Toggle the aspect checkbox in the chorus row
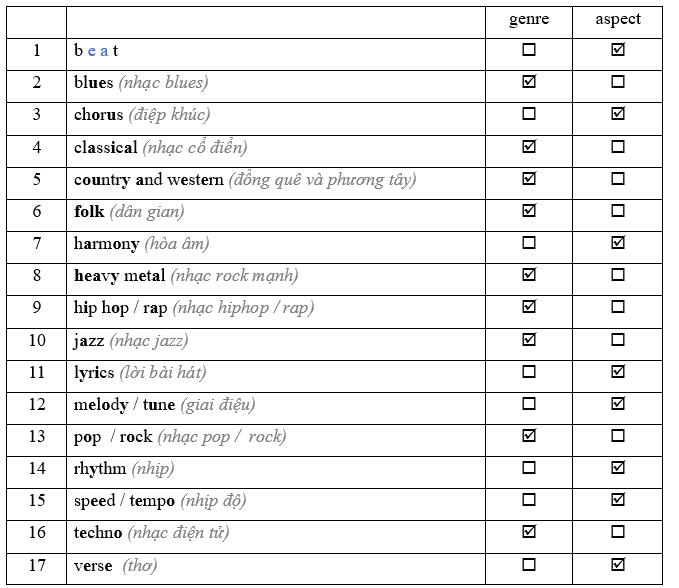Image resolution: width=679 pixels, height=588 pixels. click(618, 114)
